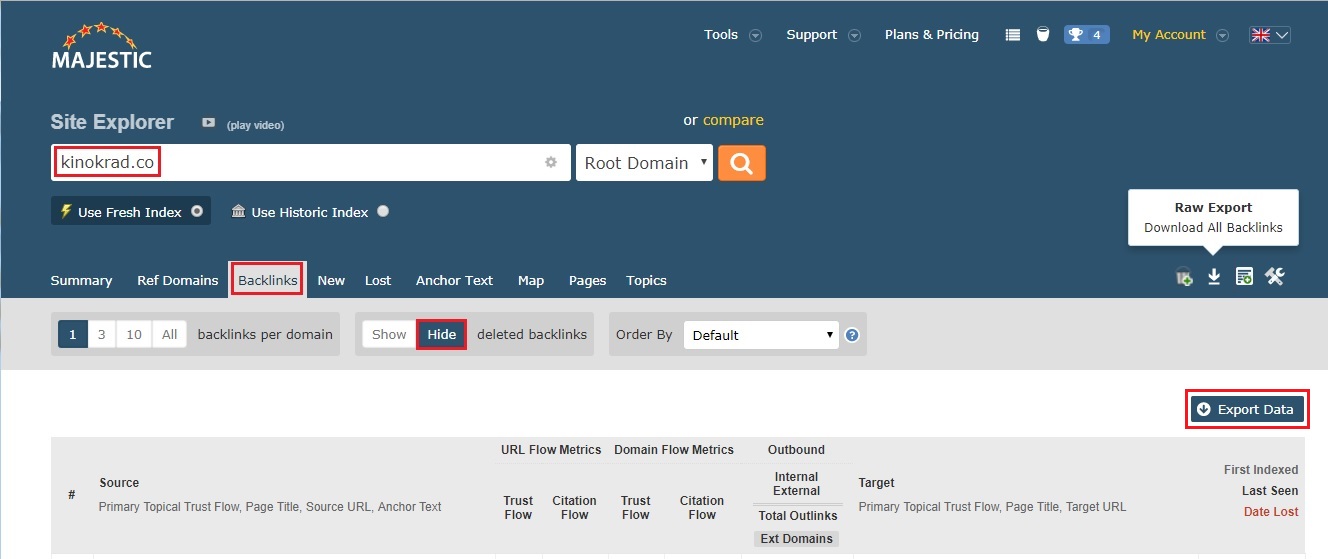Click the play video icon beside Site Explorer
Image resolution: width=1328 pixels, height=559 pixels.
(209, 123)
